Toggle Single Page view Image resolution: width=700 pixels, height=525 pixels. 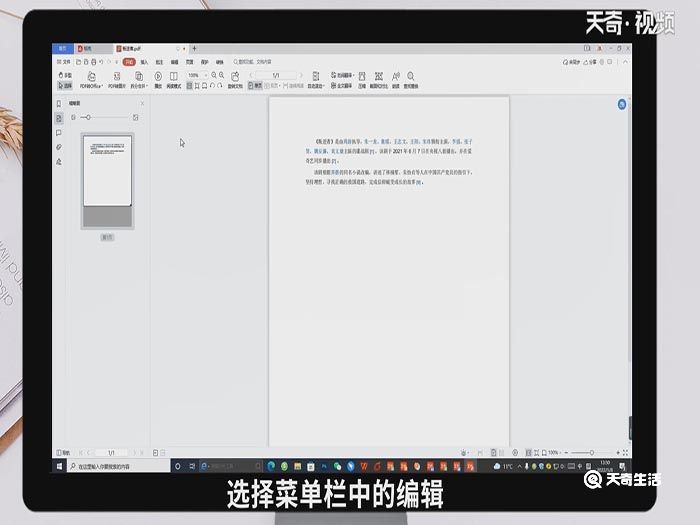[255, 85]
